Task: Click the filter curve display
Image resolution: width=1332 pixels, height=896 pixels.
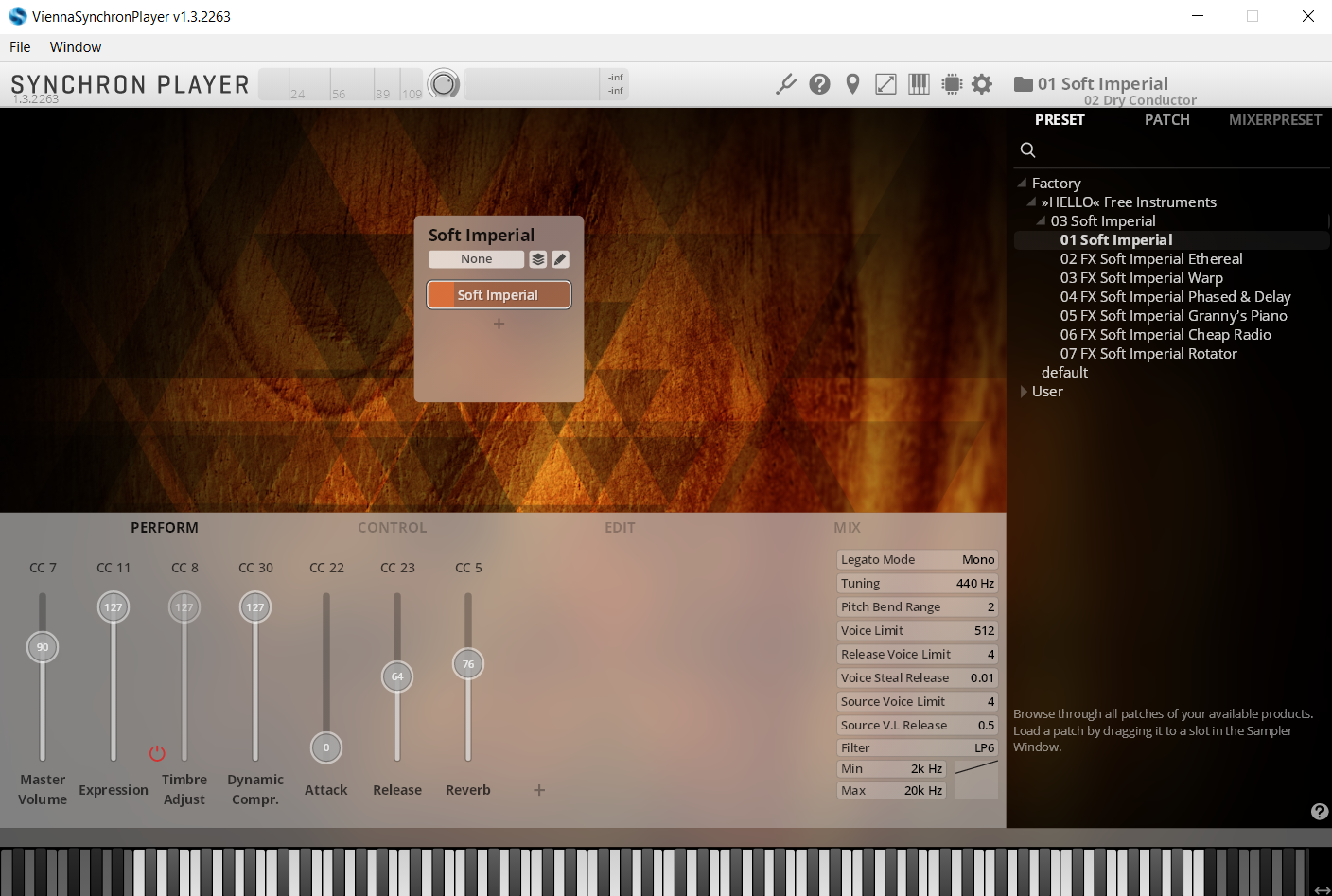Action: tap(976, 780)
